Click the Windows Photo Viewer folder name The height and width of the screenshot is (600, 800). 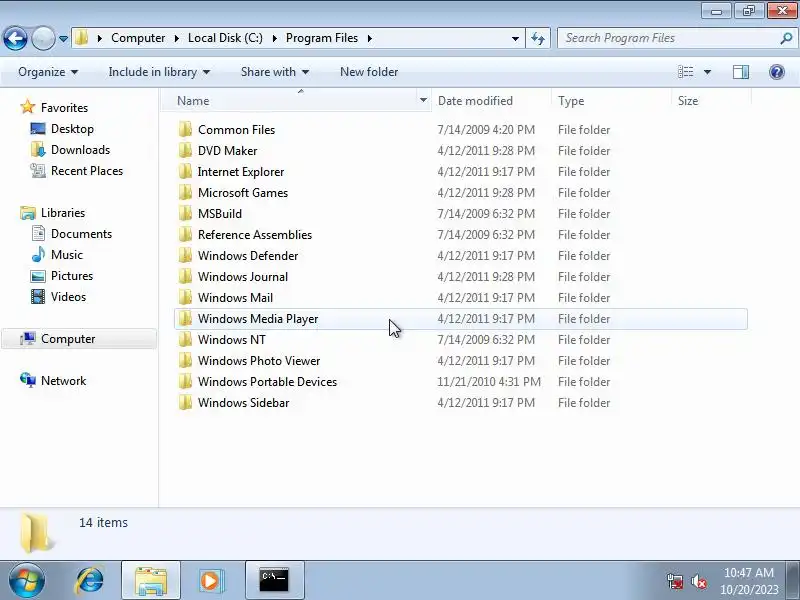coord(259,361)
